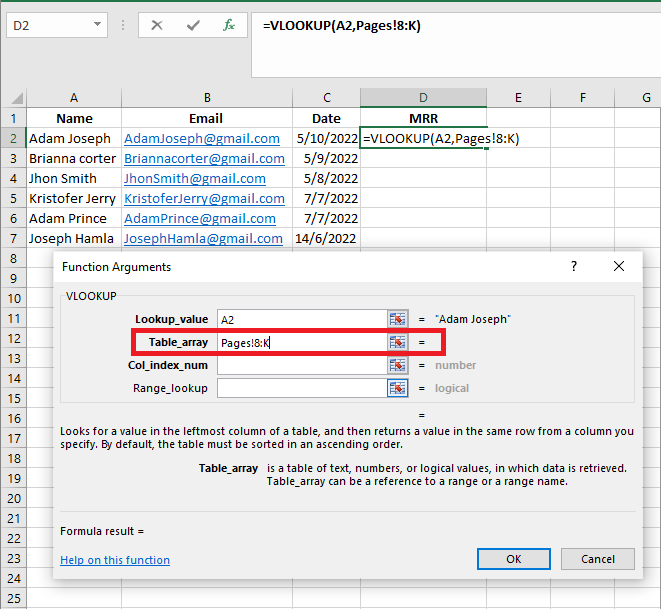The image size is (661, 609).
Task: Open AdamPrince@gmail.com email link
Action: 200,219
